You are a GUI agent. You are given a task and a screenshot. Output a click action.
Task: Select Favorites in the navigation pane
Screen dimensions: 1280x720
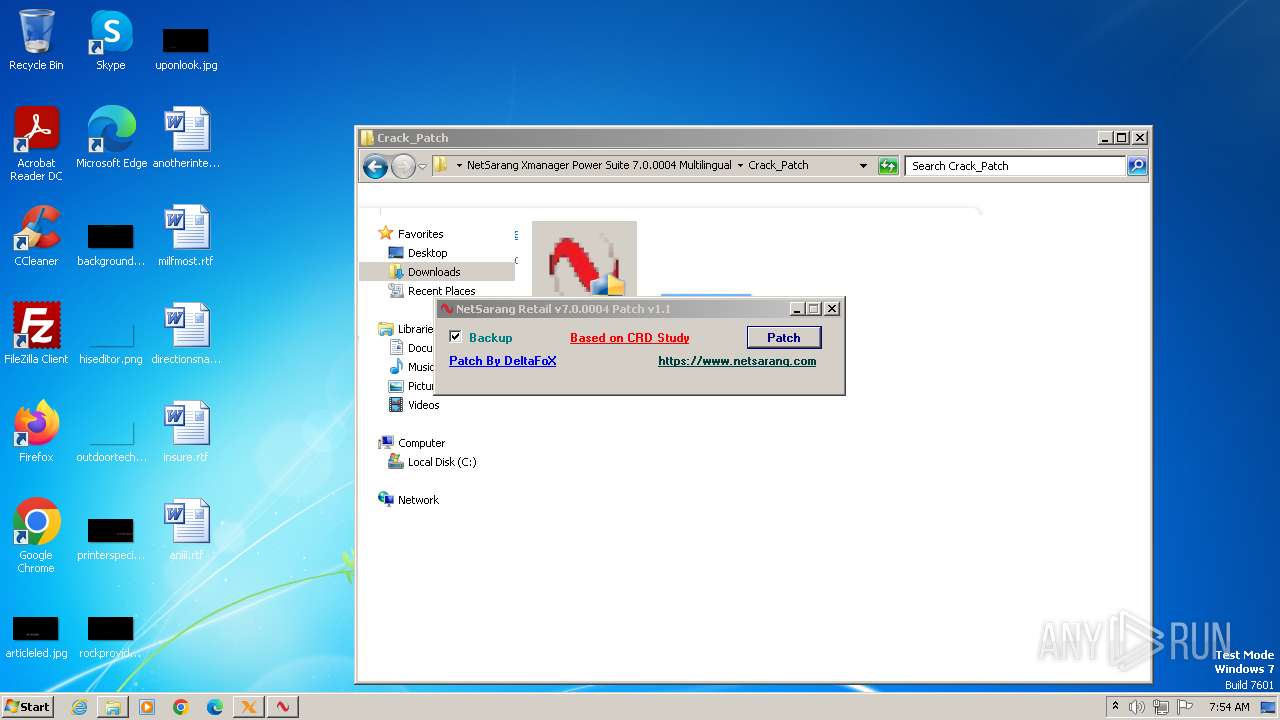(x=420, y=234)
